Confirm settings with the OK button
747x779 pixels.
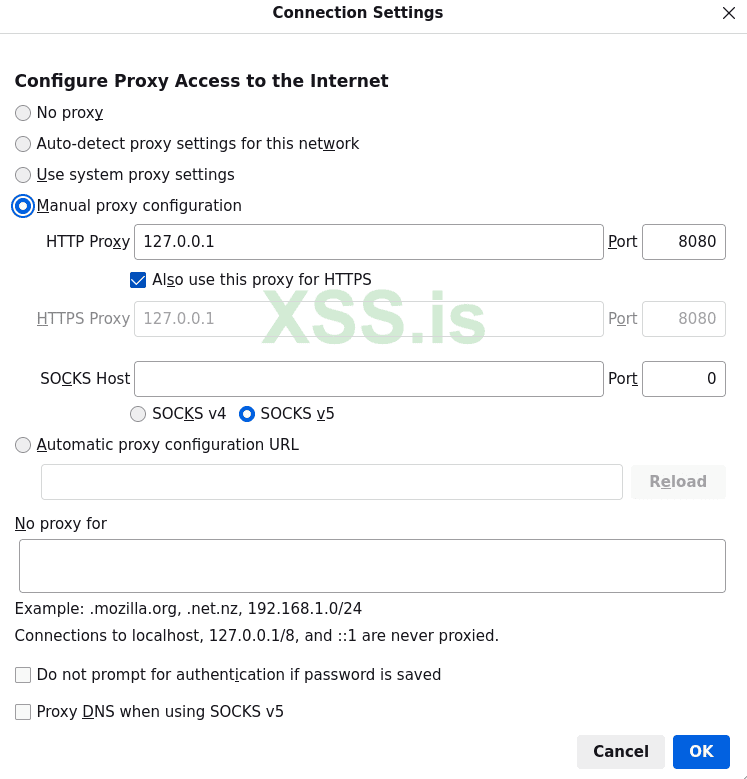(x=701, y=752)
